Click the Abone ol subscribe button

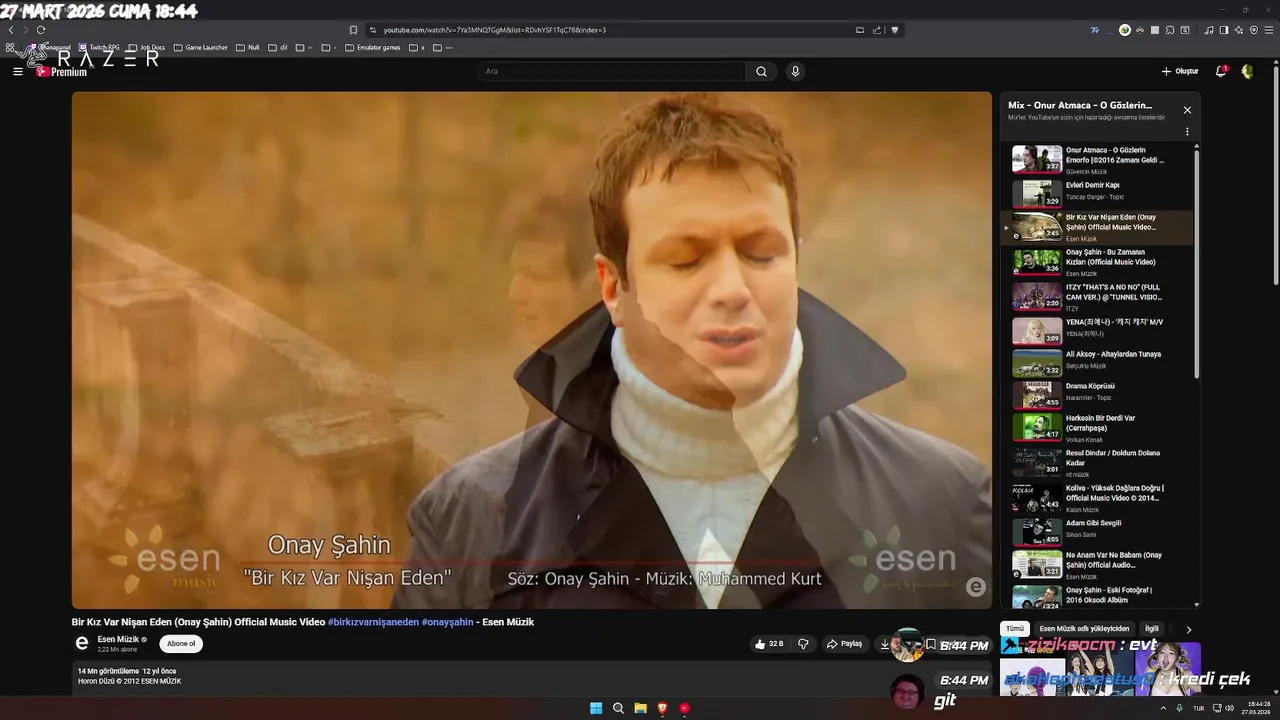[x=181, y=644]
